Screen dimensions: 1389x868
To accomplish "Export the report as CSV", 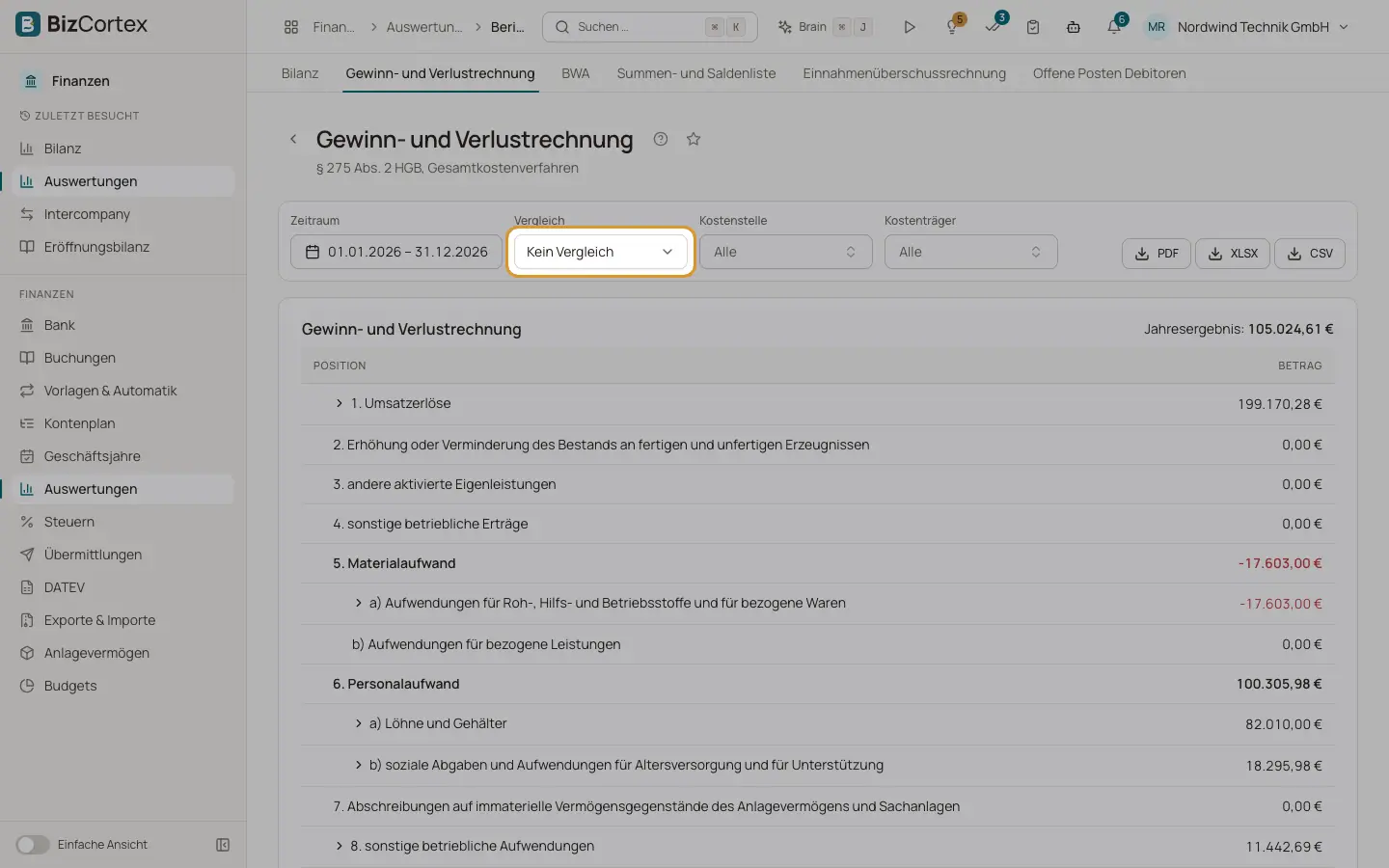I will pyautogui.click(x=1310, y=254).
